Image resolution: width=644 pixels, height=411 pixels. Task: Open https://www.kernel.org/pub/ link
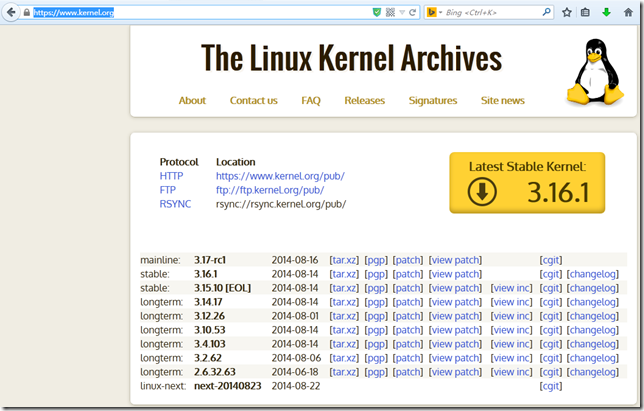[x=280, y=176]
